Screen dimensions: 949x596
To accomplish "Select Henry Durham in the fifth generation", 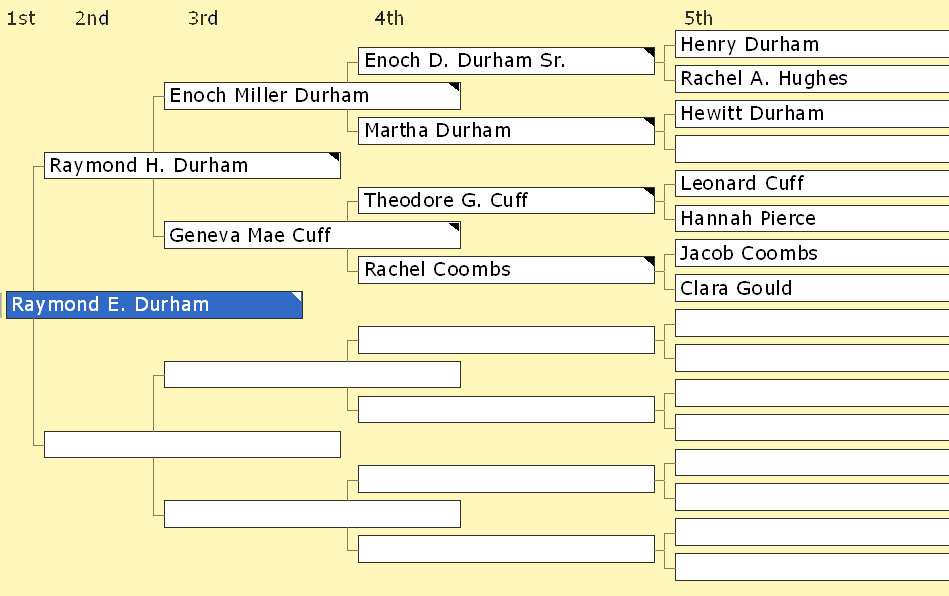I will 812,44.
